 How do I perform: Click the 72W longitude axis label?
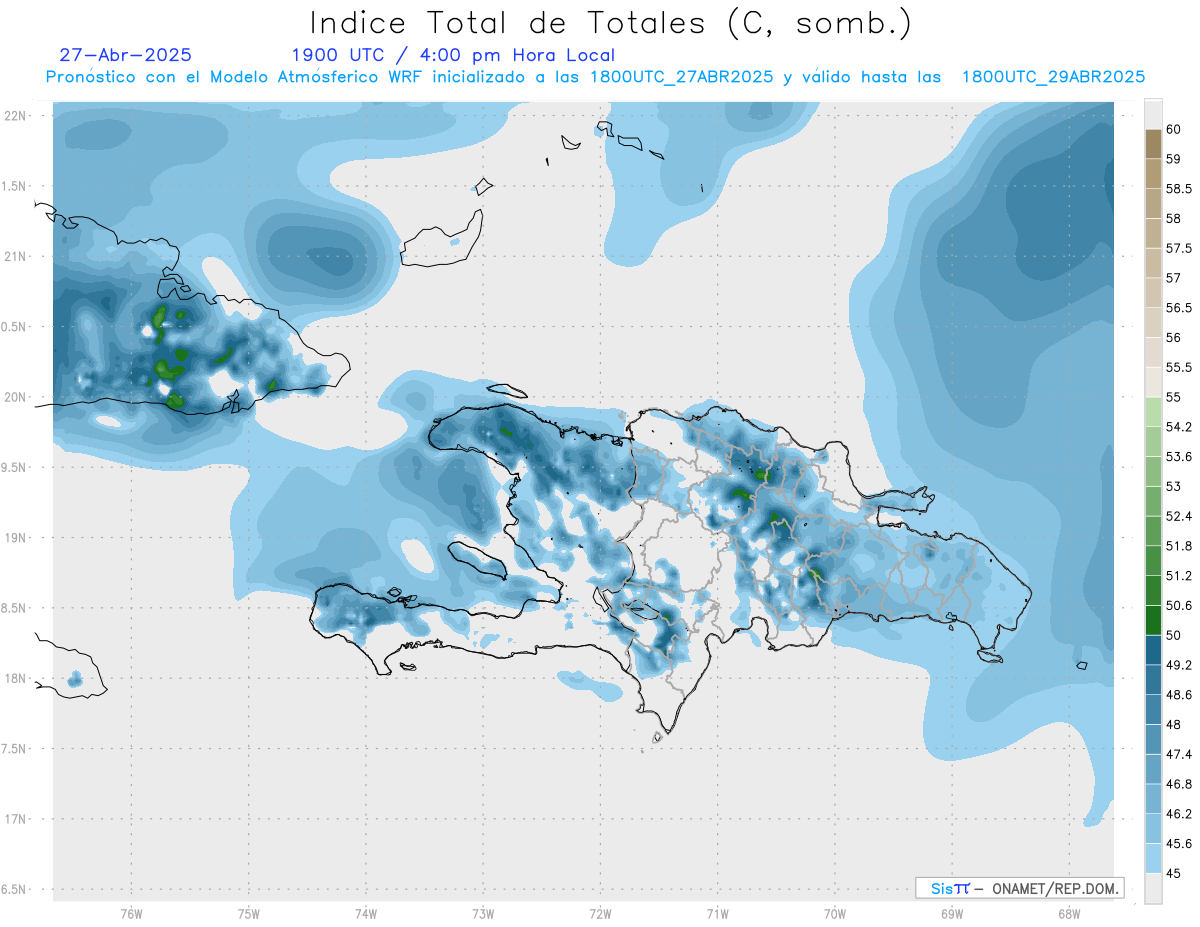point(600,914)
